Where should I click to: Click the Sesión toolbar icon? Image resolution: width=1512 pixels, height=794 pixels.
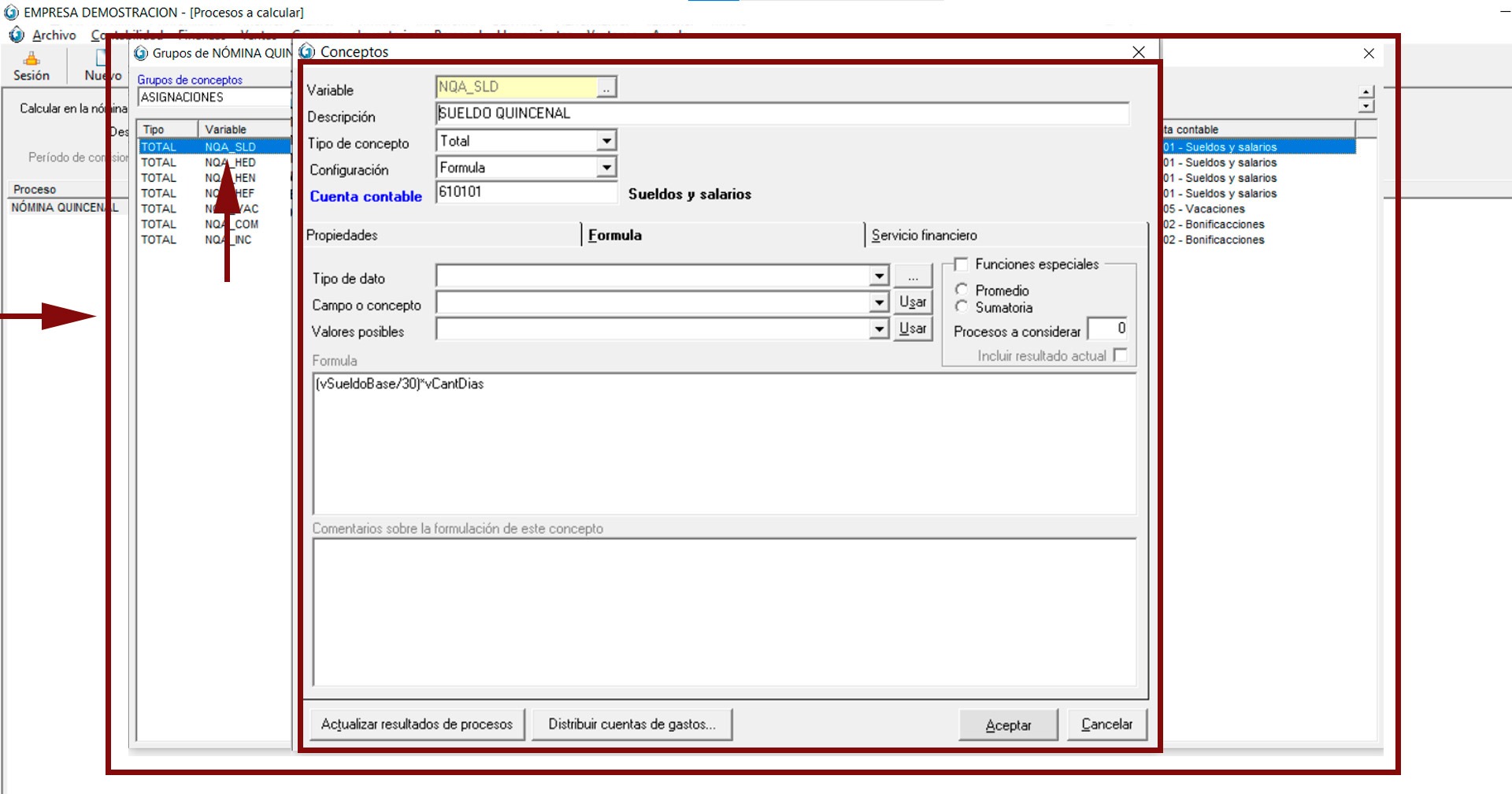click(31, 60)
